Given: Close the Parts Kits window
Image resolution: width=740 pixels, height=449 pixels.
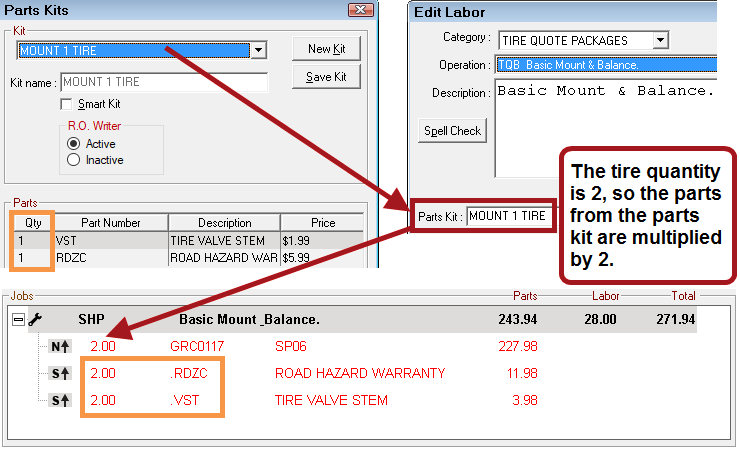Looking at the screenshot, I should 360,10.
